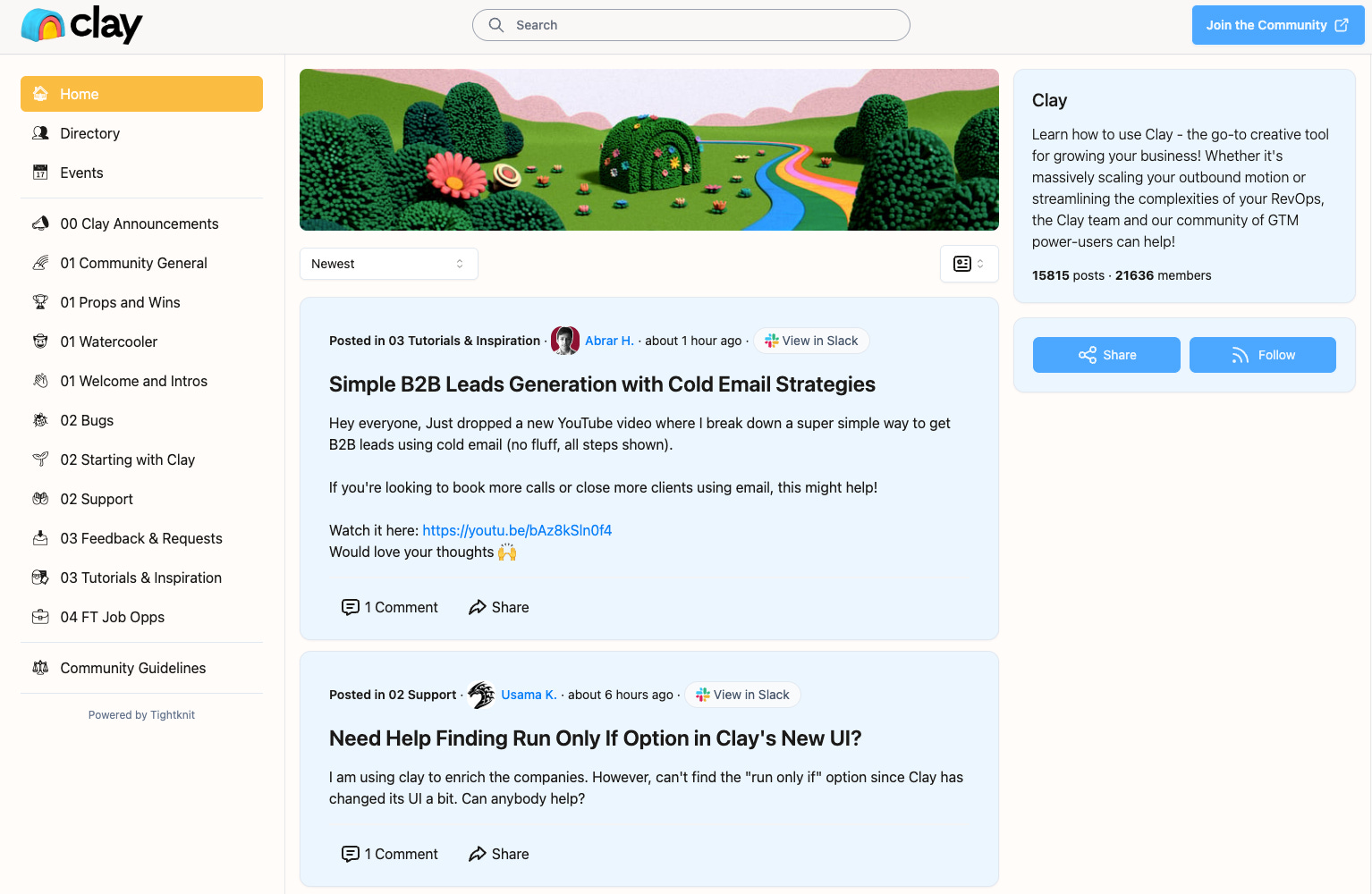Click the blue Share button in sidebar card
The width and height of the screenshot is (1372, 894).
point(1106,355)
